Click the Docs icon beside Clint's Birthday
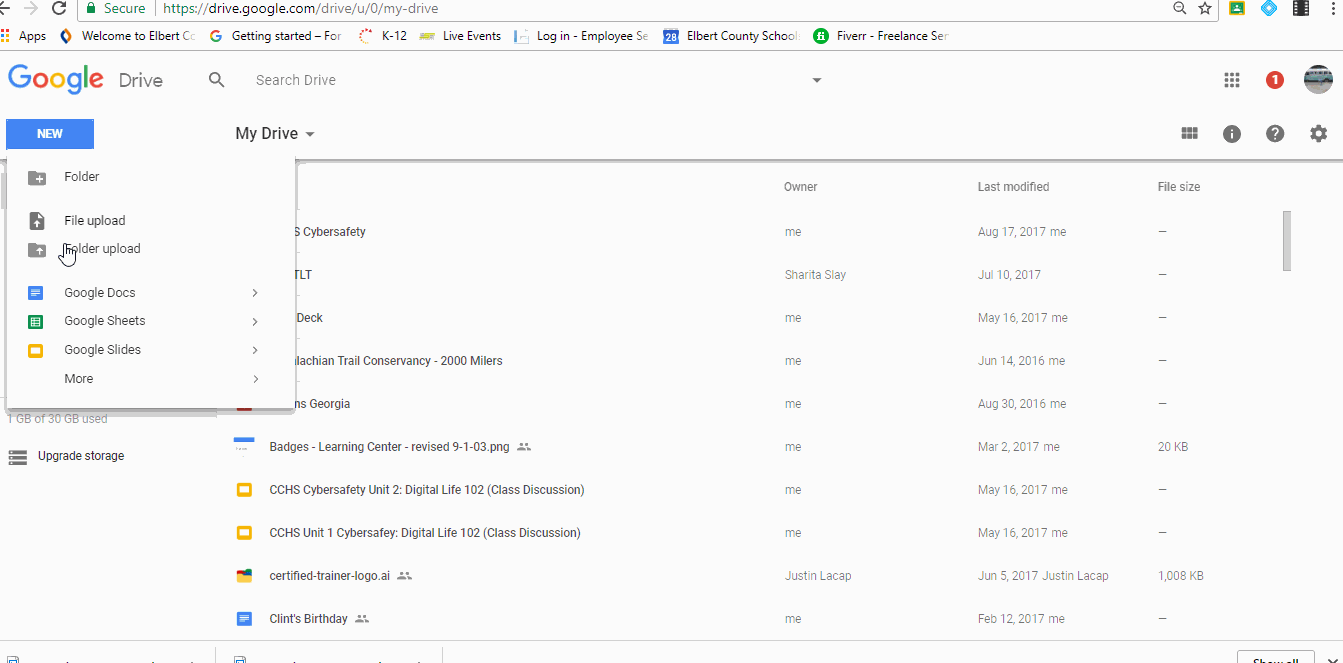Image resolution: width=1343 pixels, height=663 pixels. 244,619
